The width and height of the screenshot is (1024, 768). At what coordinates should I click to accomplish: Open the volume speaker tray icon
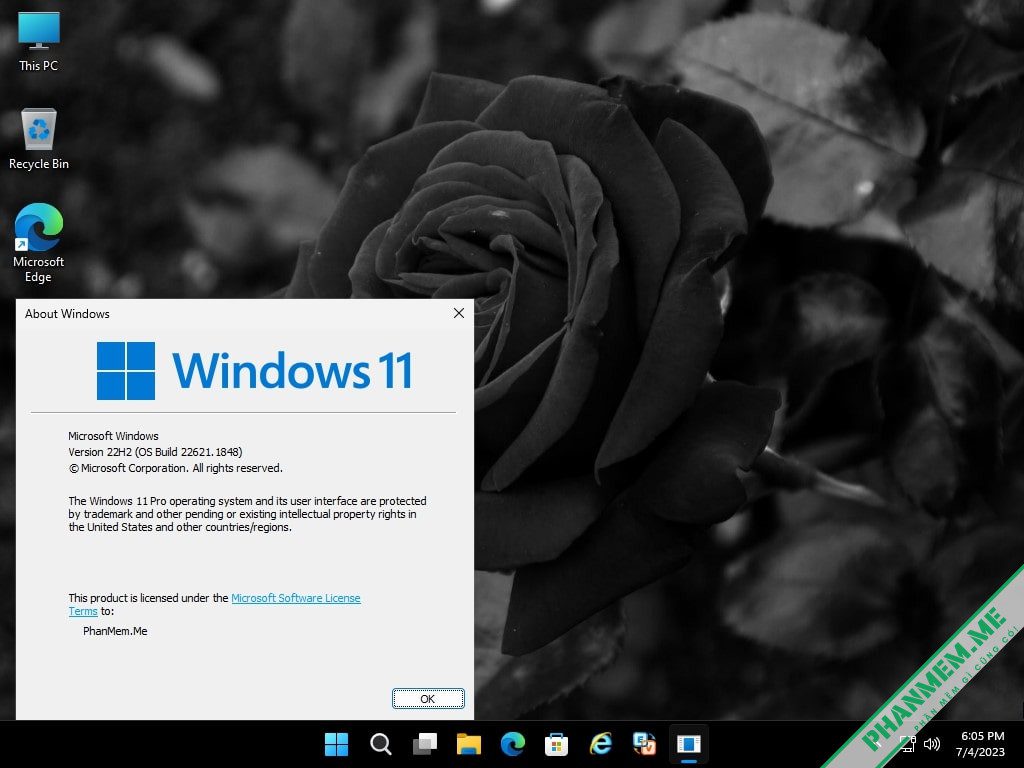(x=932, y=744)
